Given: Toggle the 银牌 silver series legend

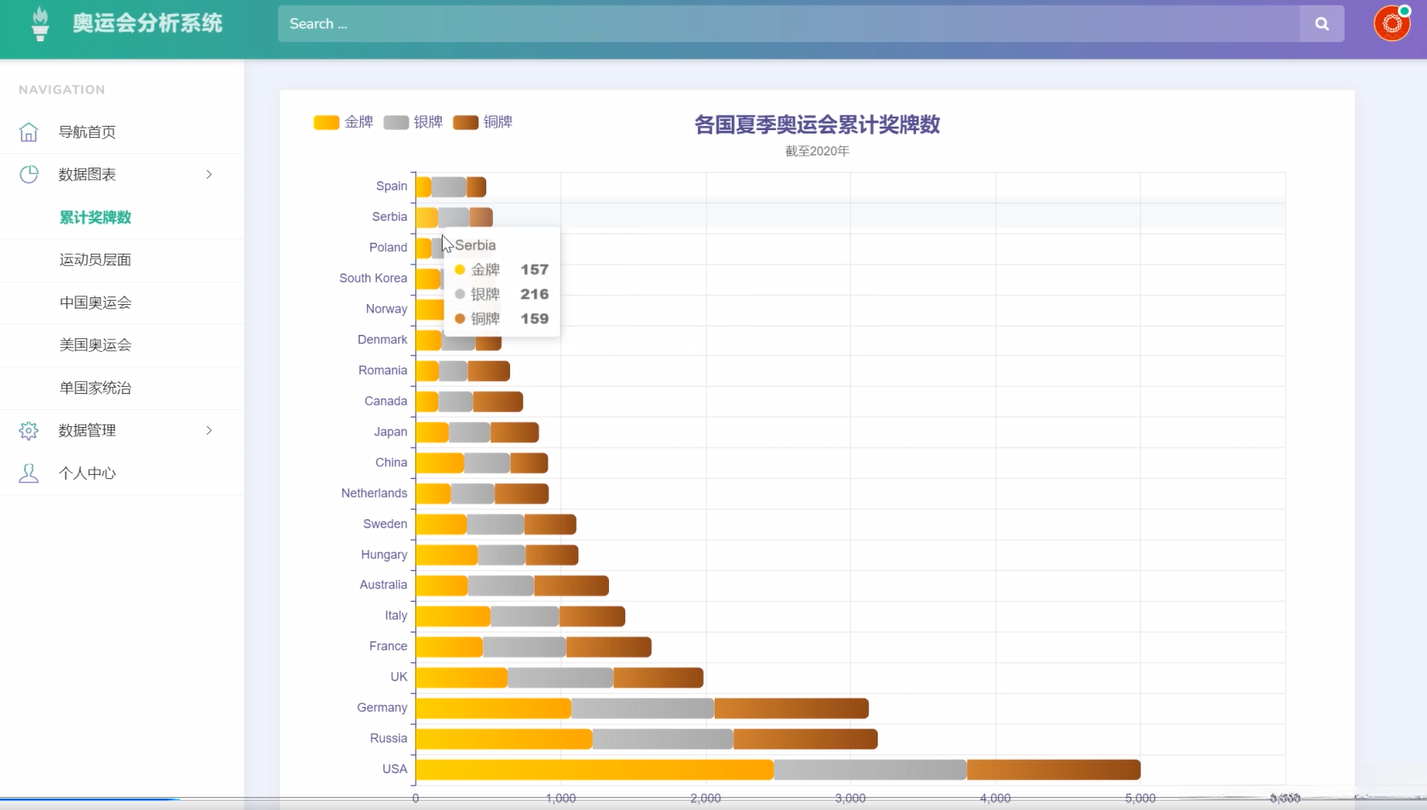Looking at the screenshot, I should click(x=413, y=122).
